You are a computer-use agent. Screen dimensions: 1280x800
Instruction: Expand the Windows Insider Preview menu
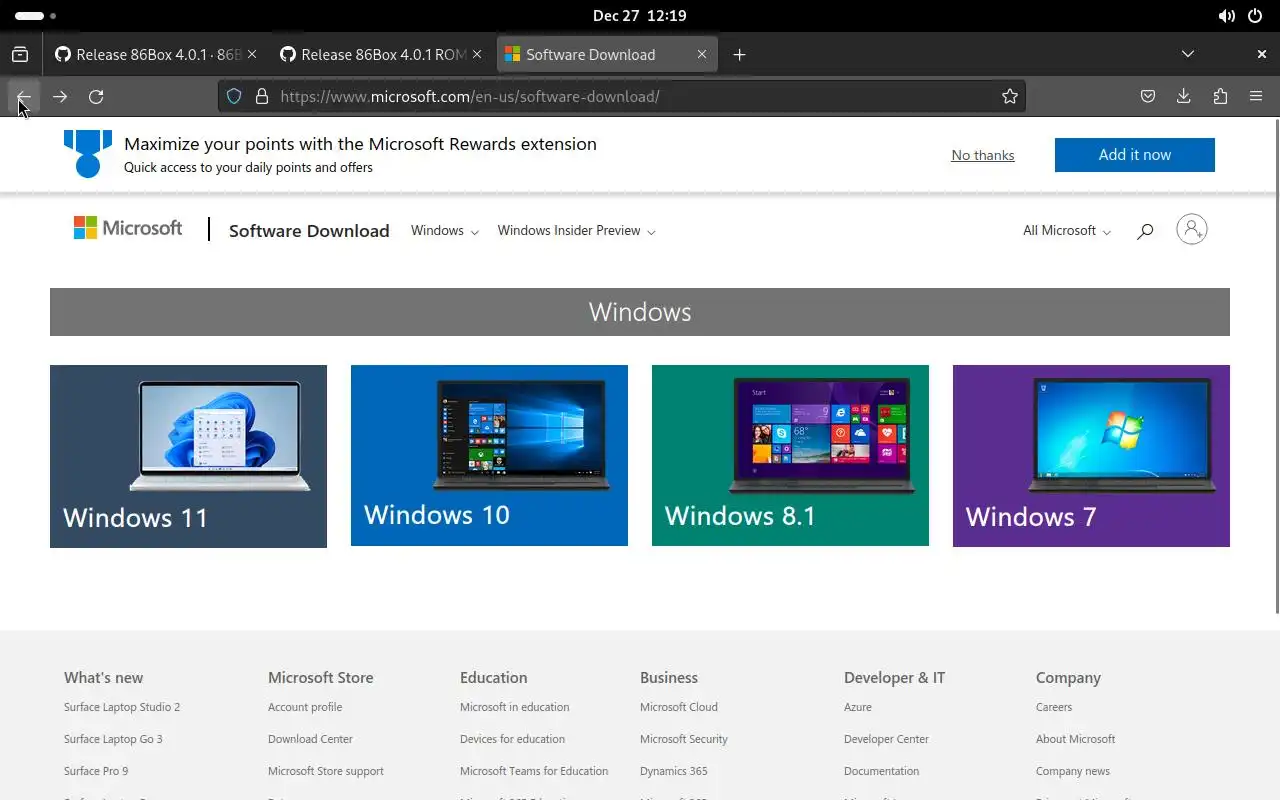click(577, 231)
